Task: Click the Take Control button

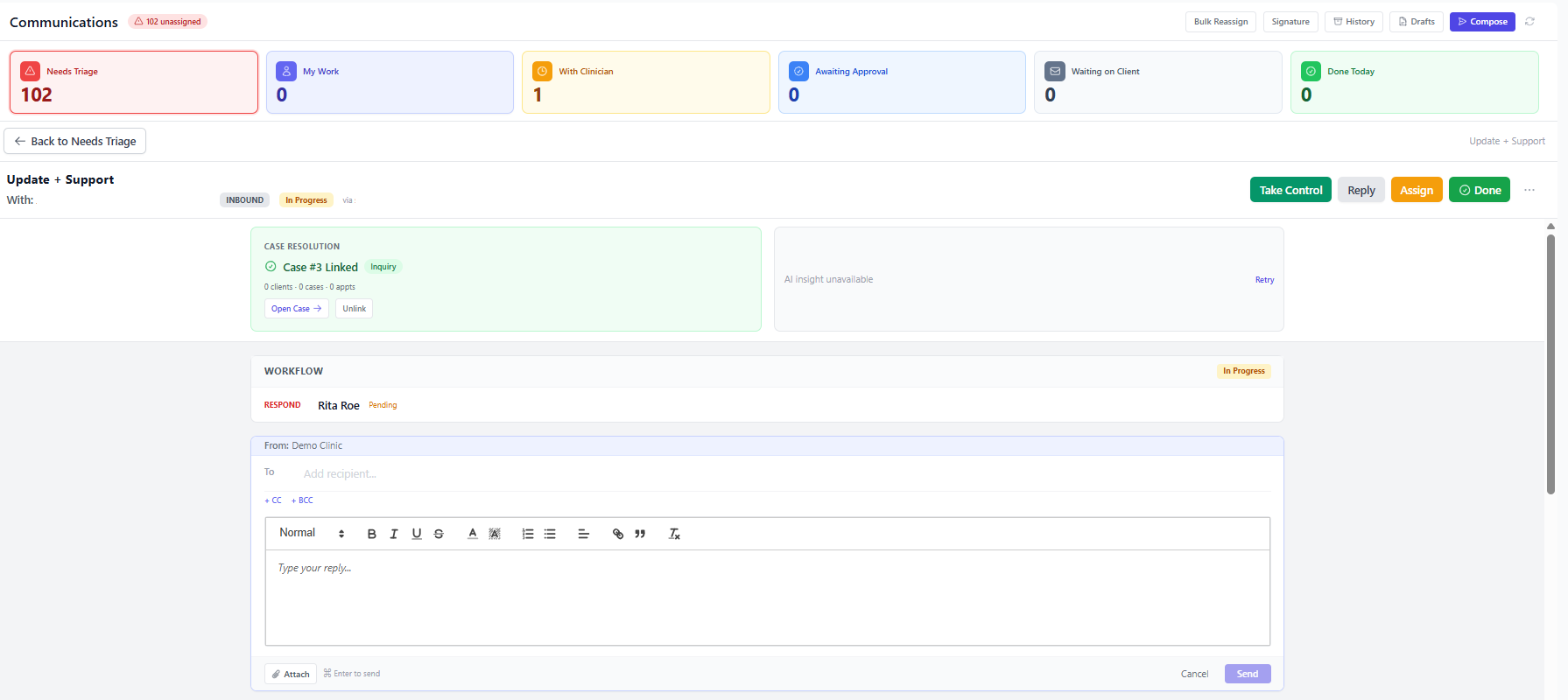Action: 1290,190
